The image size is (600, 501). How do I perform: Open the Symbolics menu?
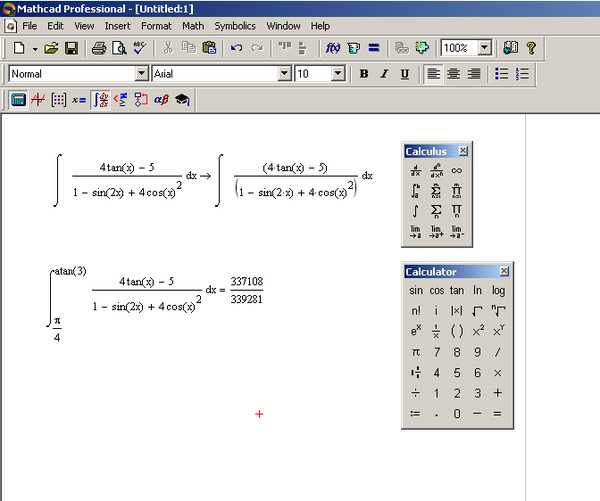coord(235,26)
